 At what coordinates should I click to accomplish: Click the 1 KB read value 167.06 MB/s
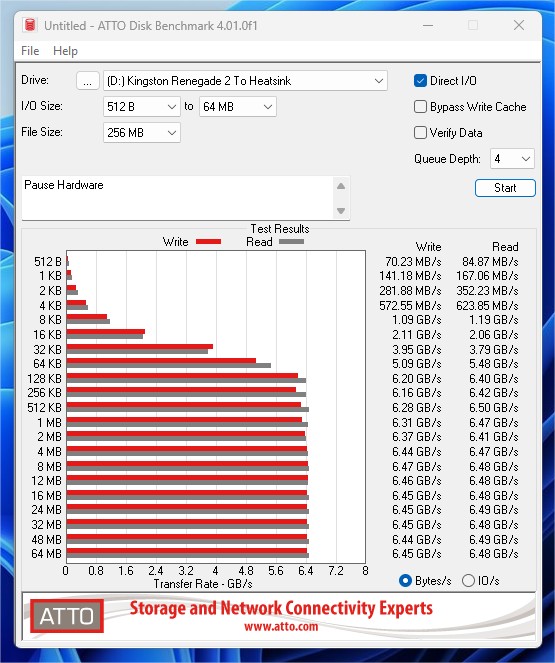[487, 276]
